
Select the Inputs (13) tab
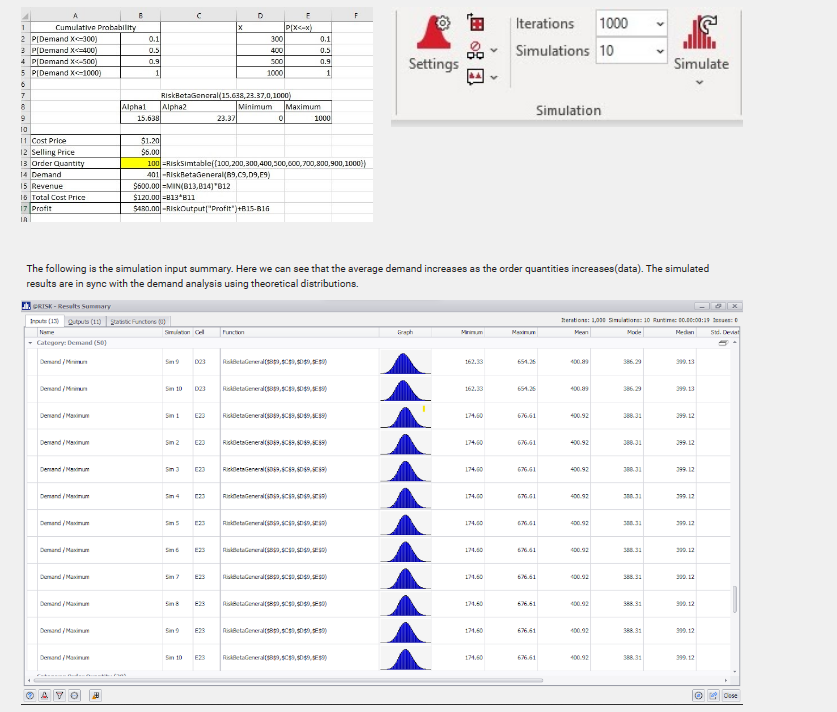40,321
